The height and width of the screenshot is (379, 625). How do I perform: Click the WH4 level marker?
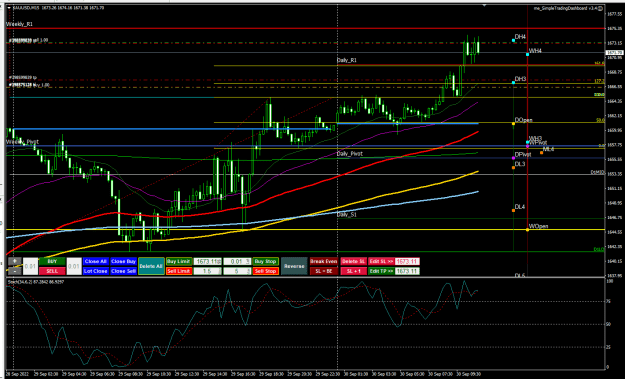tap(527, 54)
